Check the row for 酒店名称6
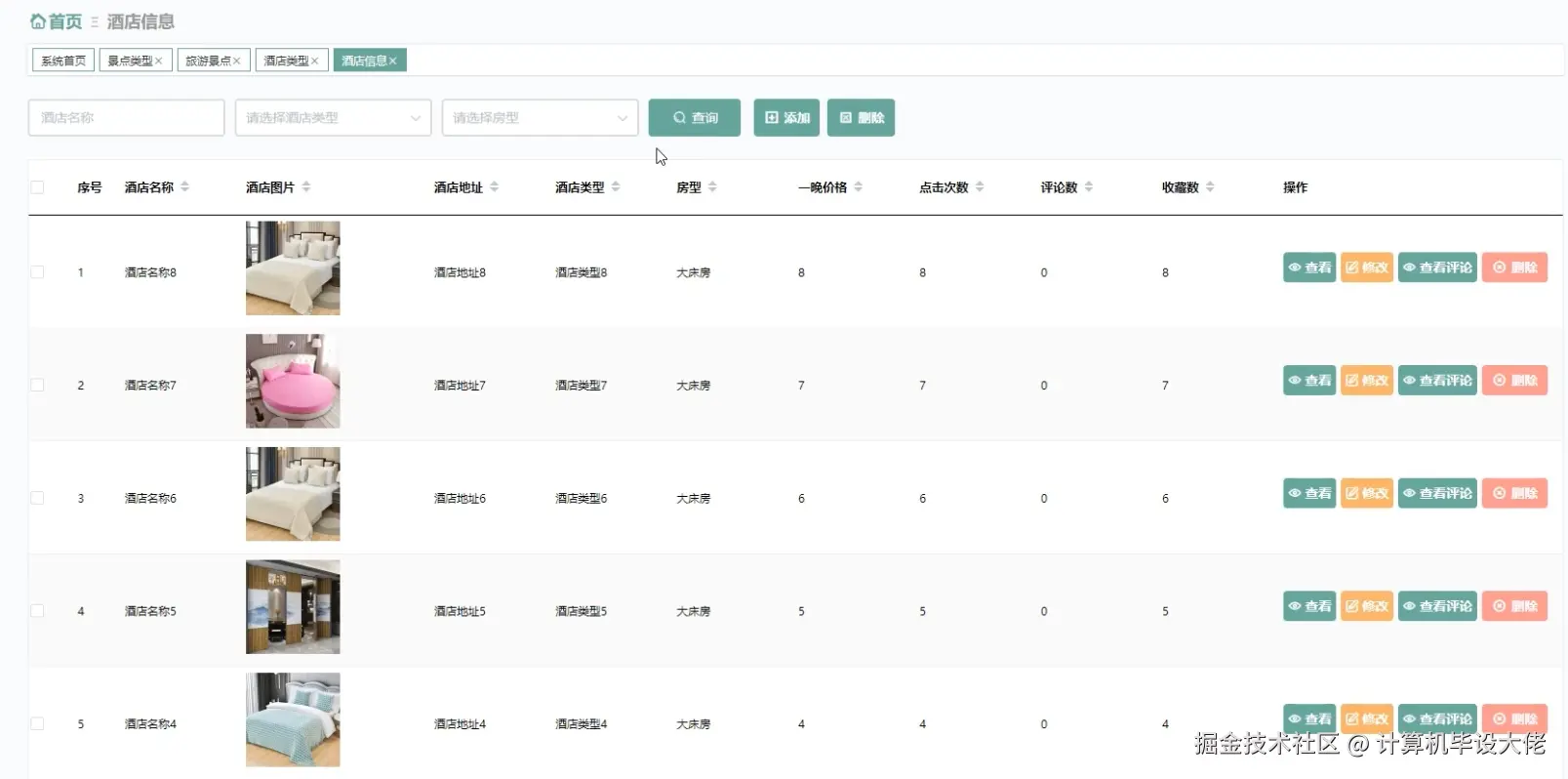The image size is (1568, 779). click(x=37, y=498)
